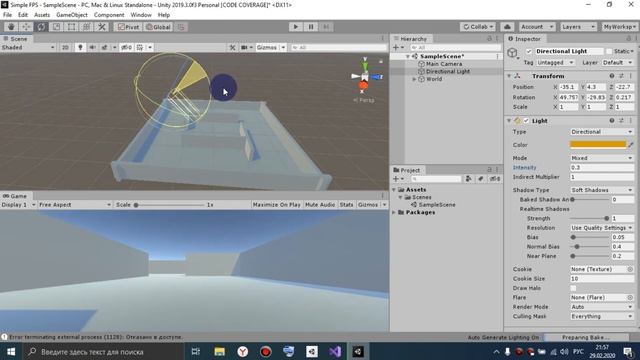Select the Hand tool

(x=11, y=27)
